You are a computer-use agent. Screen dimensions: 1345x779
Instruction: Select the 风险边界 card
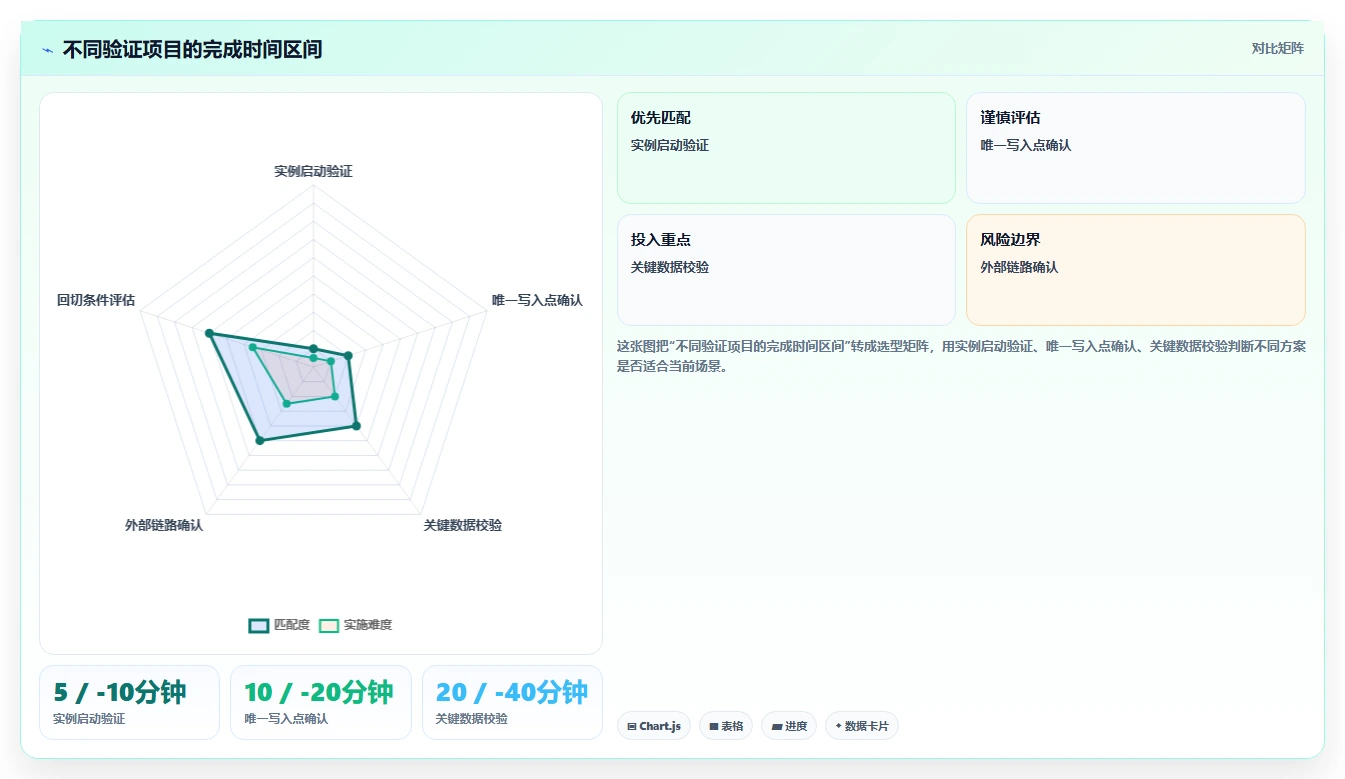[1136, 270]
